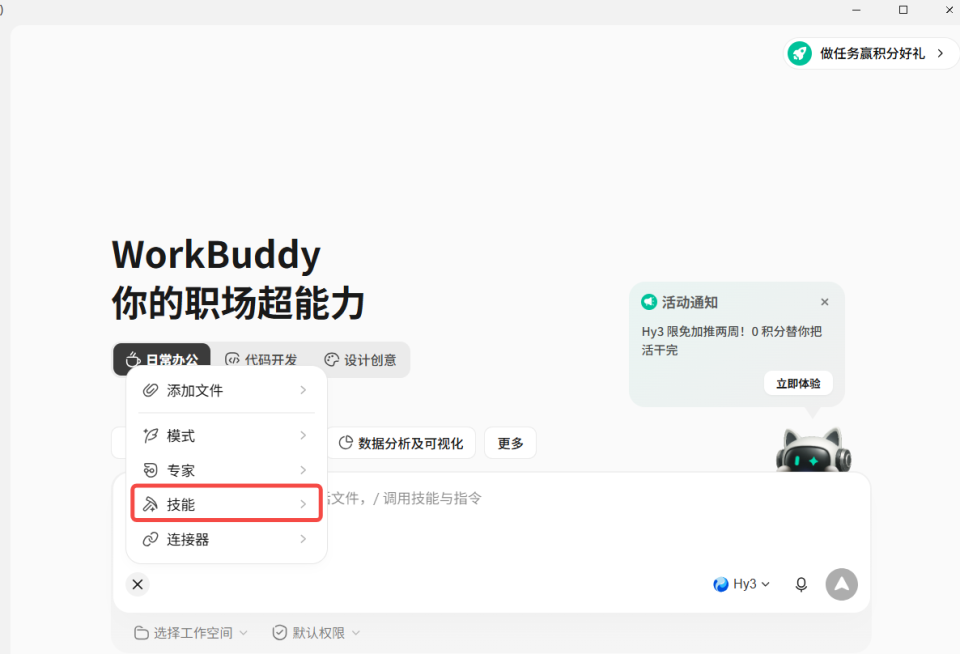Viewport: 960px width, 654px height.
Task: Click the code icon on 代码开发
Action: [x=232, y=359]
